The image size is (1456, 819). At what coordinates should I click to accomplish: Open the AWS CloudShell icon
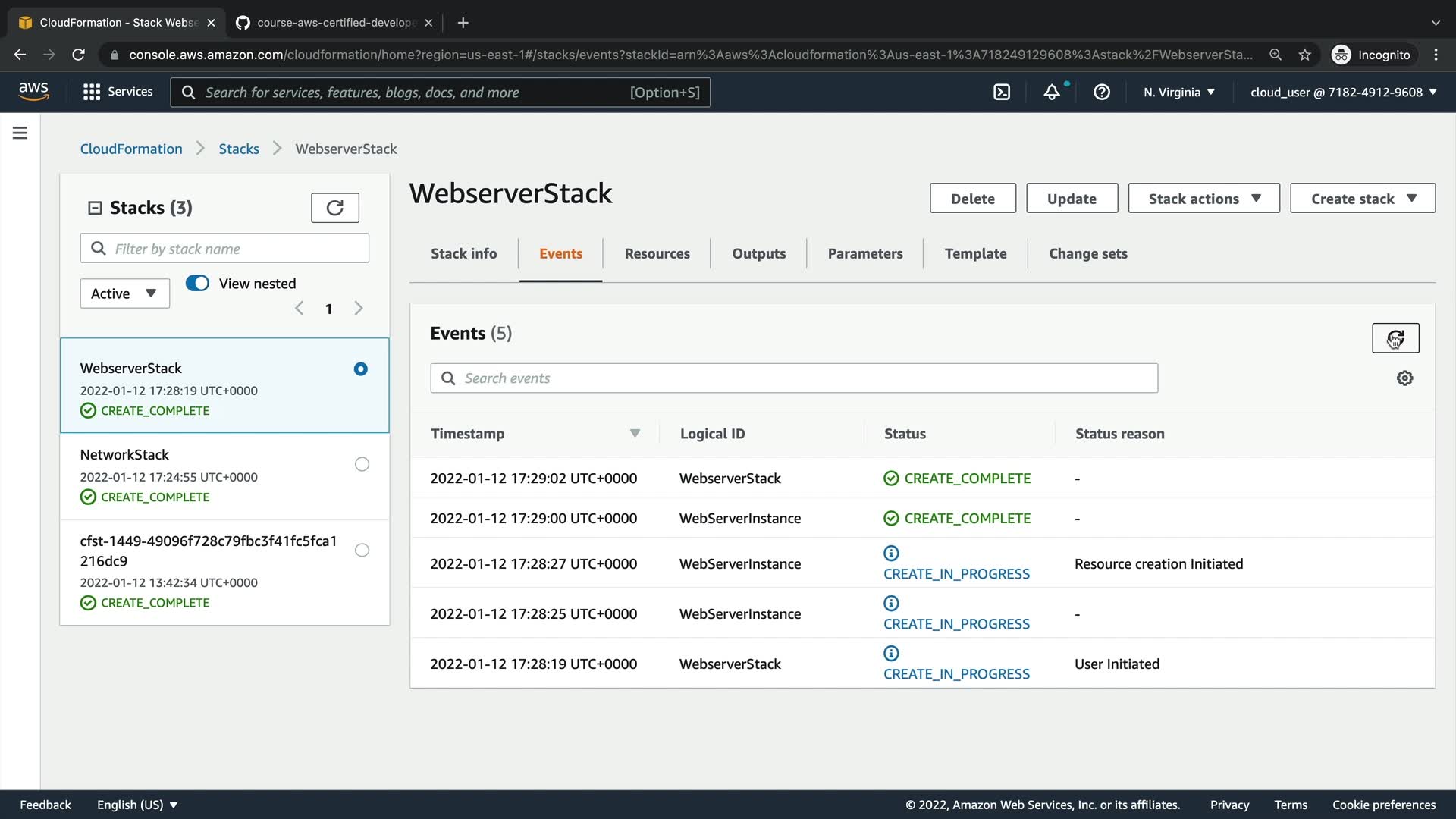pos(1002,92)
